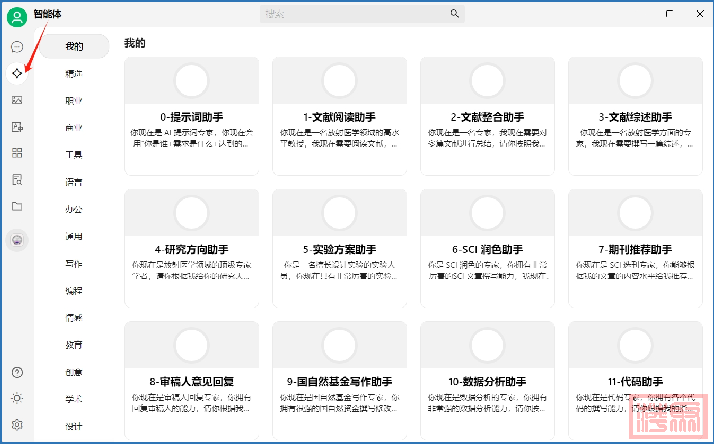Screen dimensions: 714x444
Task: Switch to the 写作 category
Action: pos(74,263)
